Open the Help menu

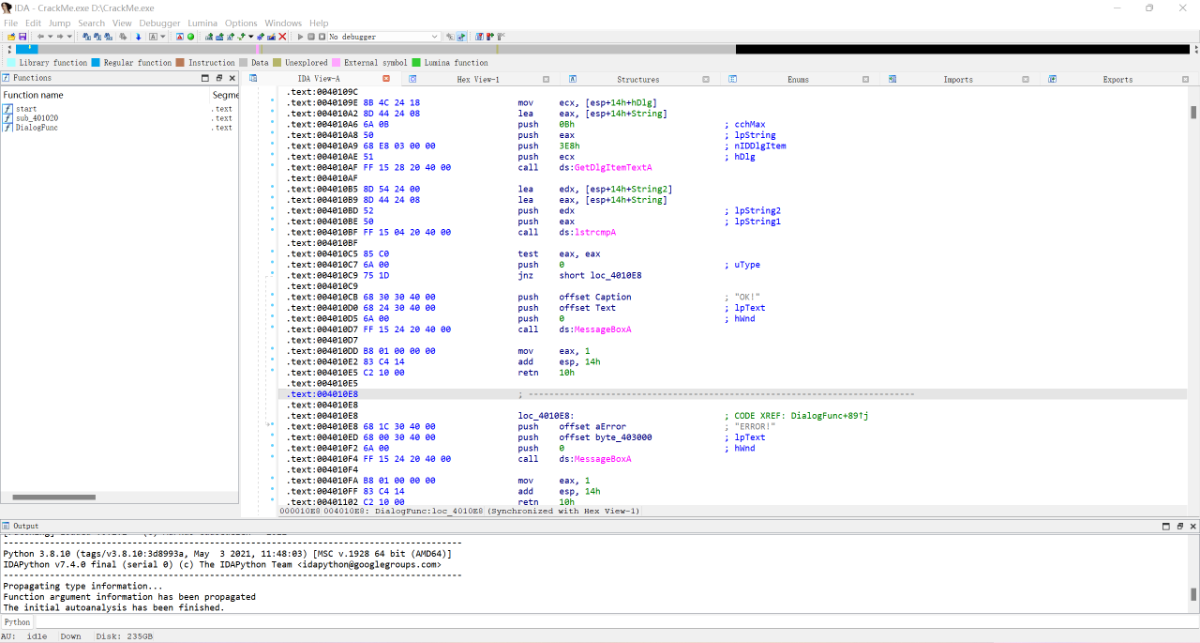tap(319, 23)
